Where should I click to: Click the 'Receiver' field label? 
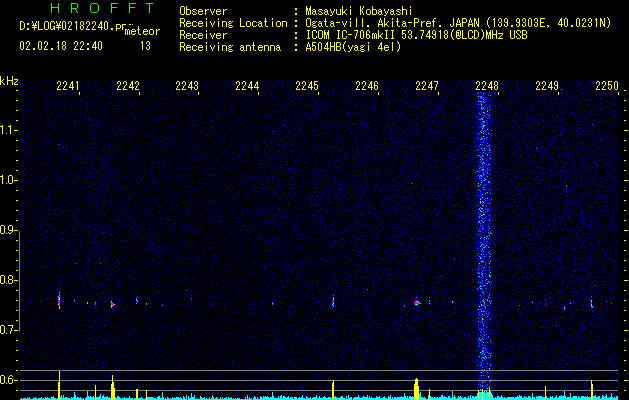203,35
